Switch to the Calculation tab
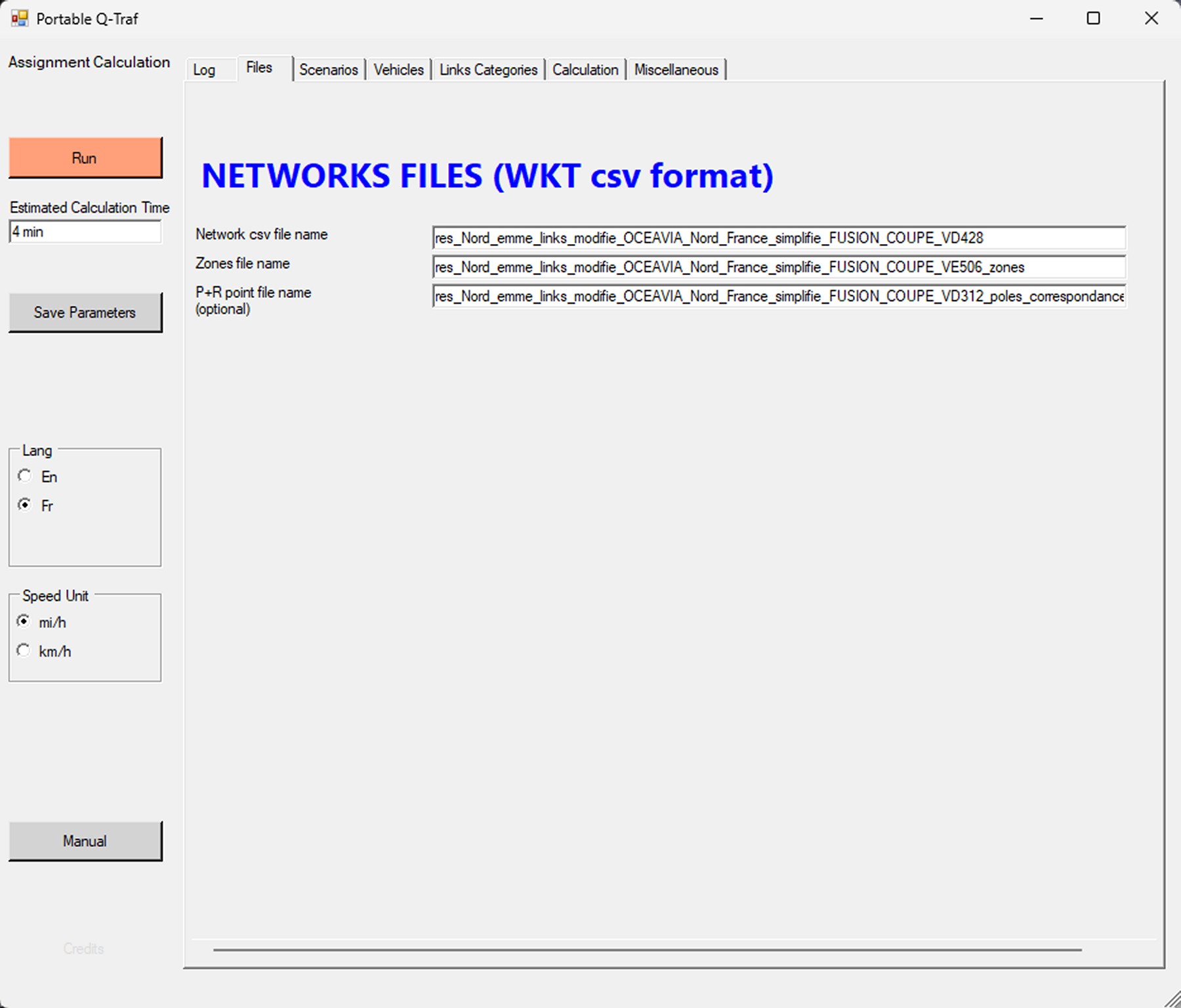This screenshot has width=1181, height=1008. (585, 70)
